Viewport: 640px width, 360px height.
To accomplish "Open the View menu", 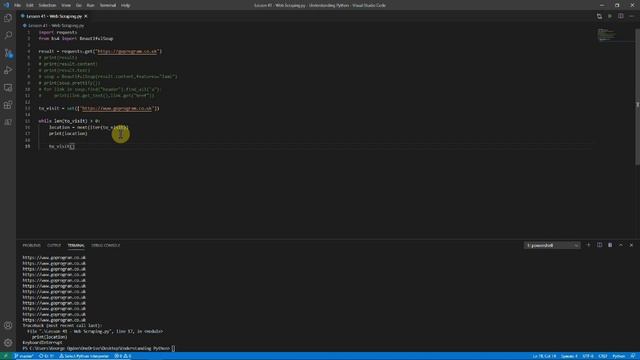I will 66,5.
